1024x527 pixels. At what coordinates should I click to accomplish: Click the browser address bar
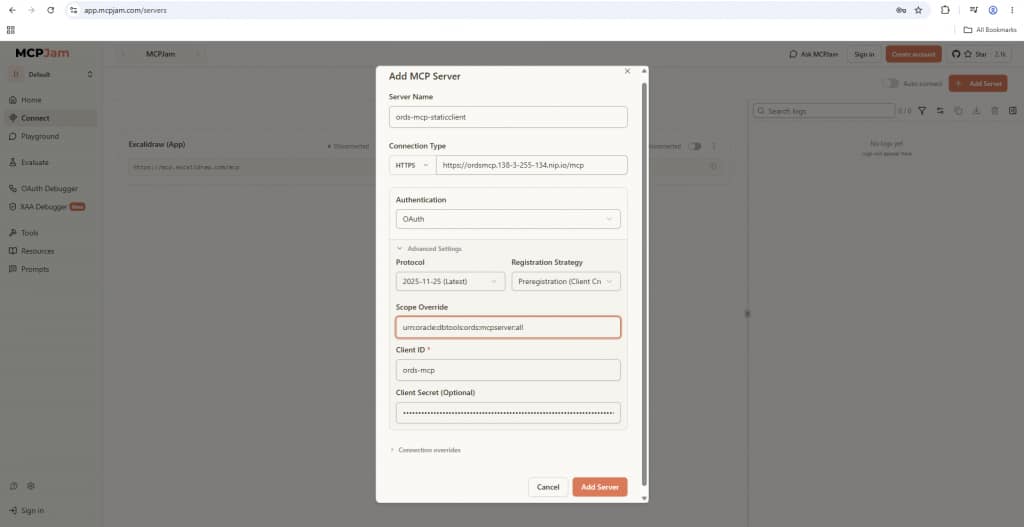click(483, 10)
